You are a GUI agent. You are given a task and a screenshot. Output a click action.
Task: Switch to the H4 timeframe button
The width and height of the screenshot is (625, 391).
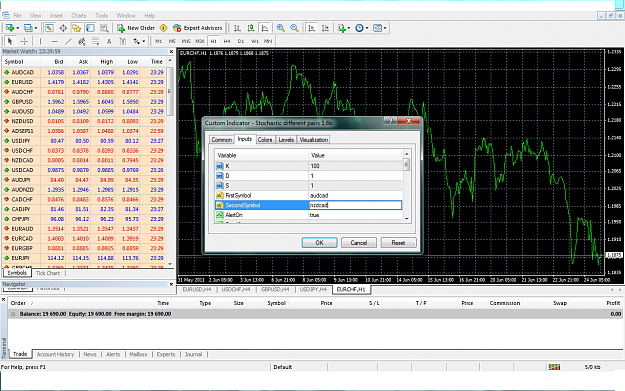(x=227, y=41)
